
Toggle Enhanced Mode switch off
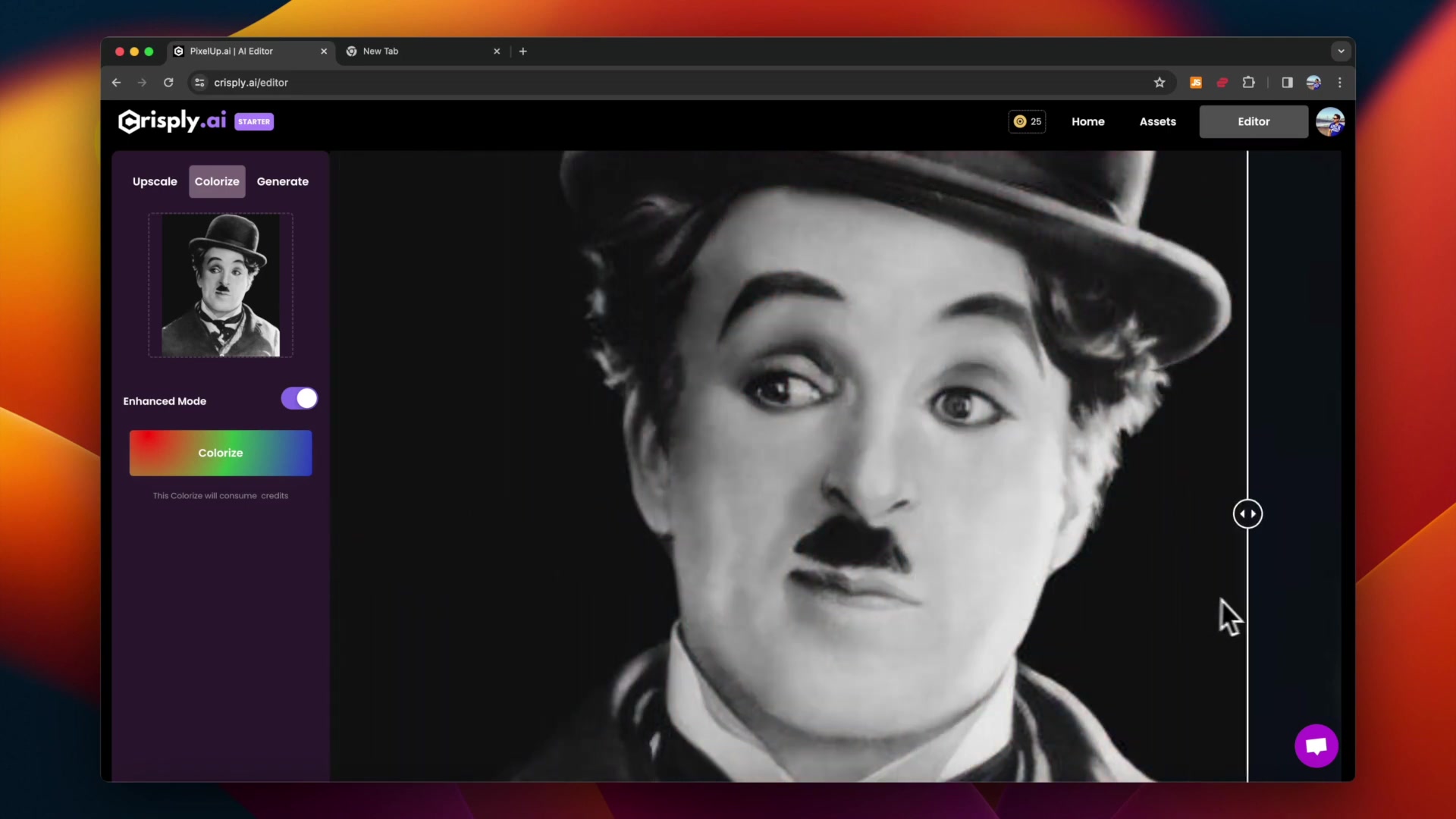click(300, 399)
